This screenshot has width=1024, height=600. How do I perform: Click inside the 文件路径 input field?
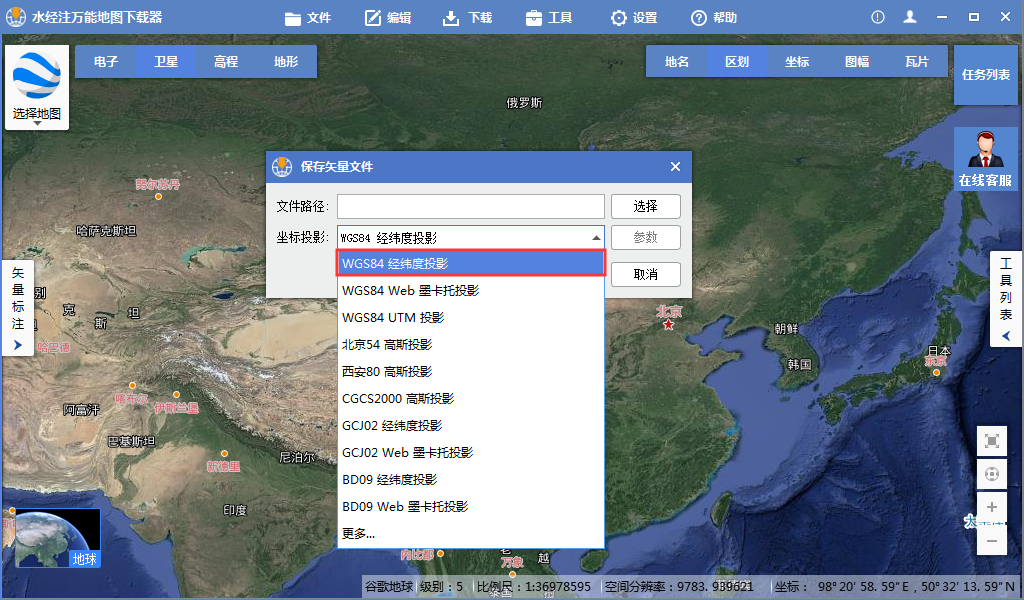point(470,206)
